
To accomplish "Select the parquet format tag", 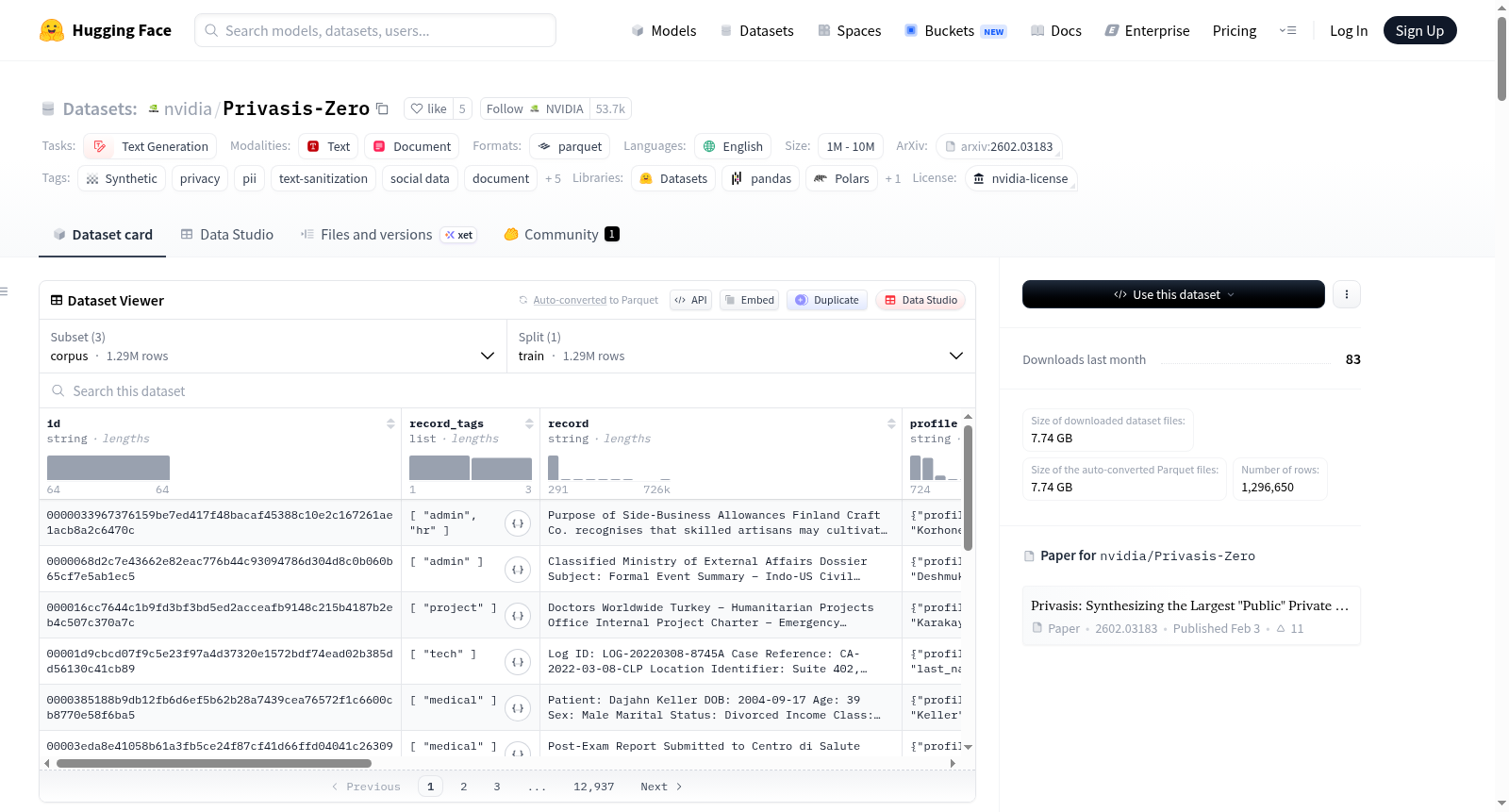I will pos(570,146).
